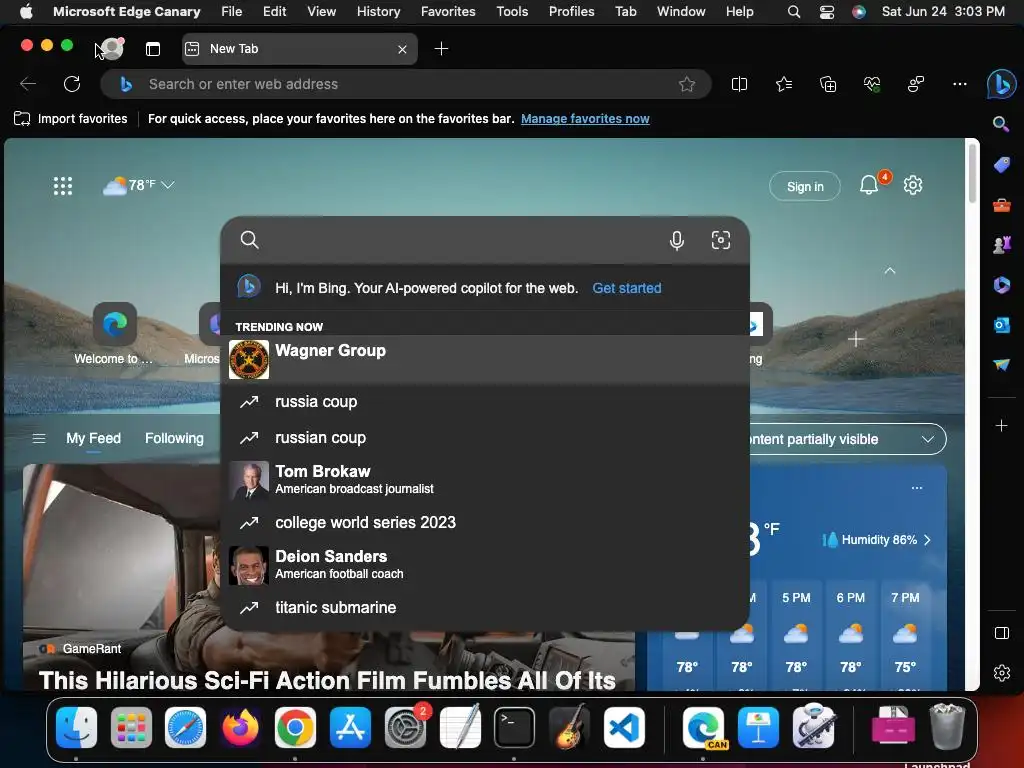Open sidebar Shopping tag icon

click(x=1001, y=165)
